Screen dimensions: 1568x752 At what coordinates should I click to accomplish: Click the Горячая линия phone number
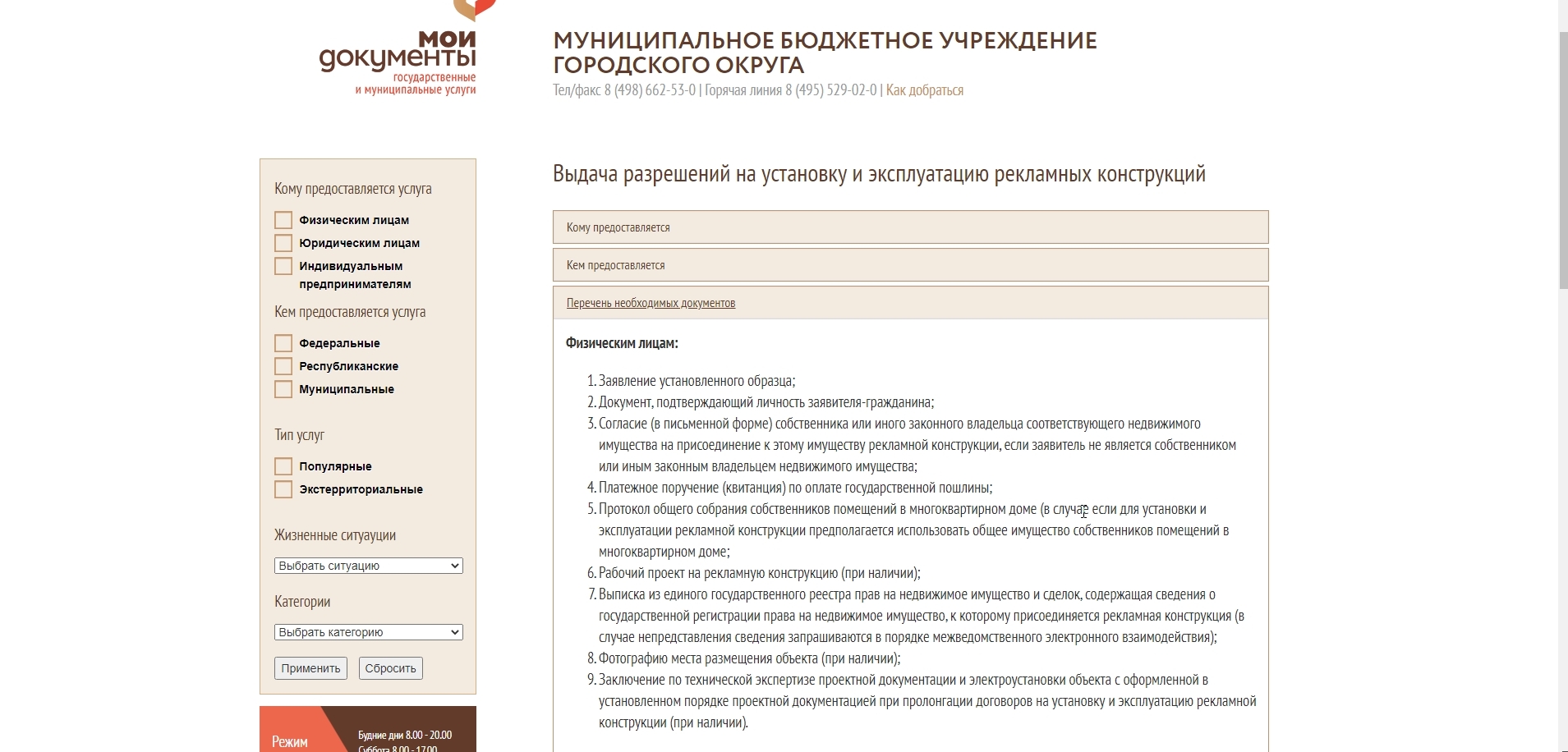pyautogui.click(x=791, y=90)
